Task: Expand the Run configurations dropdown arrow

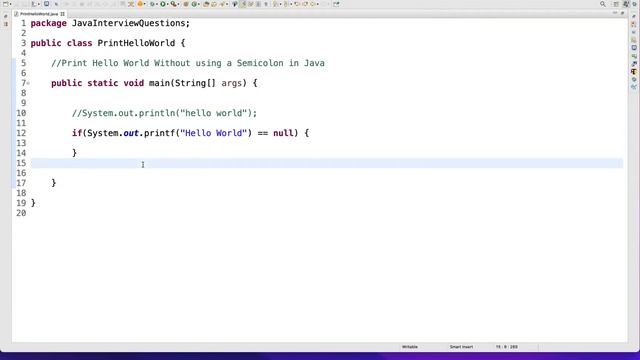Action: pos(167,4)
